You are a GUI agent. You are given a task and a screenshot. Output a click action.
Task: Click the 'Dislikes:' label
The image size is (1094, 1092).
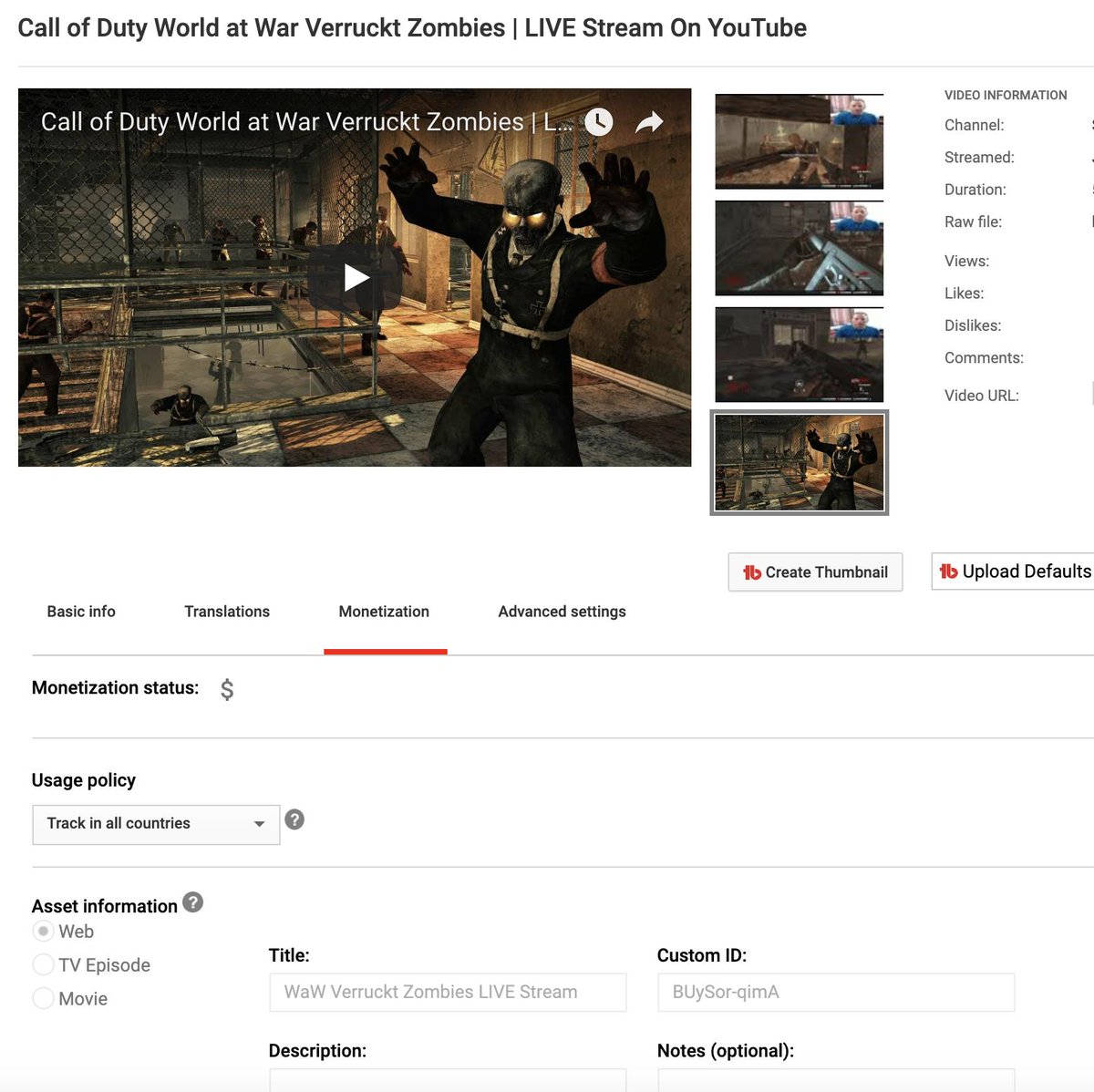973,325
